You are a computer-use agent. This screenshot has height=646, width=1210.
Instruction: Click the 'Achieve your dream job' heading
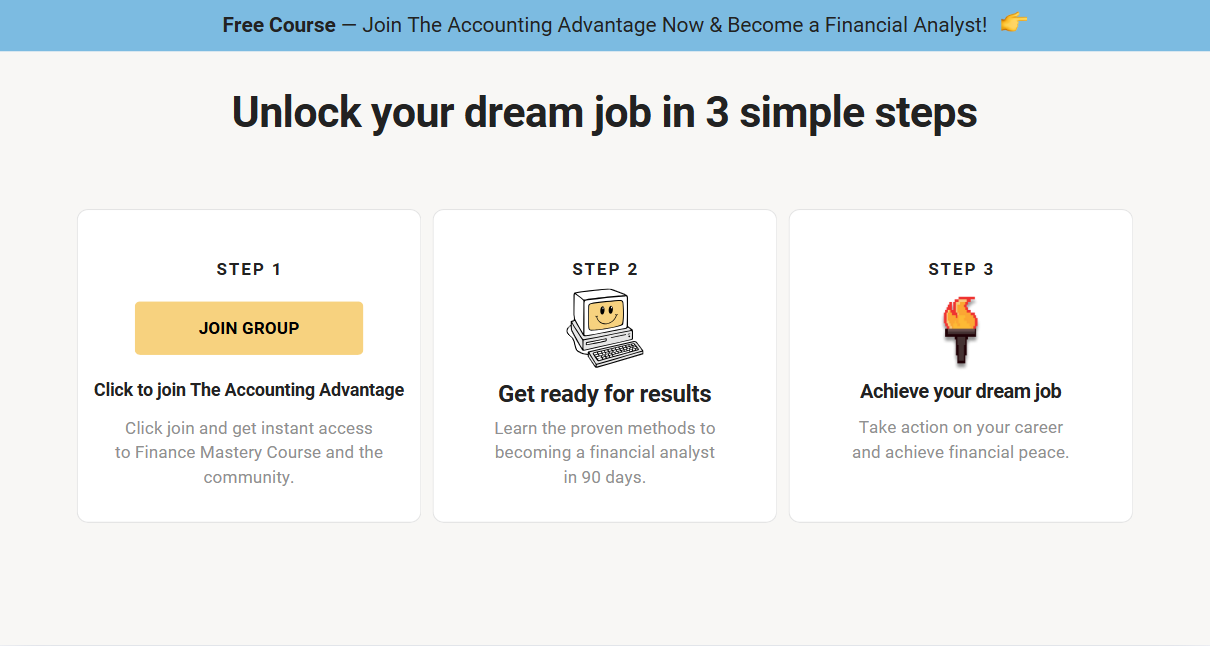961,391
